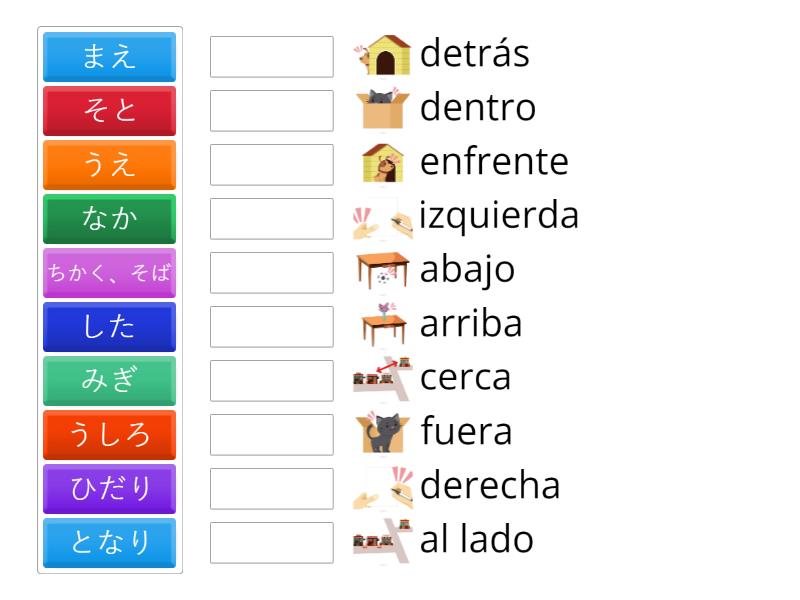Click the empty answer box beside detrás
This screenshot has height=600, width=800.
tap(271, 57)
